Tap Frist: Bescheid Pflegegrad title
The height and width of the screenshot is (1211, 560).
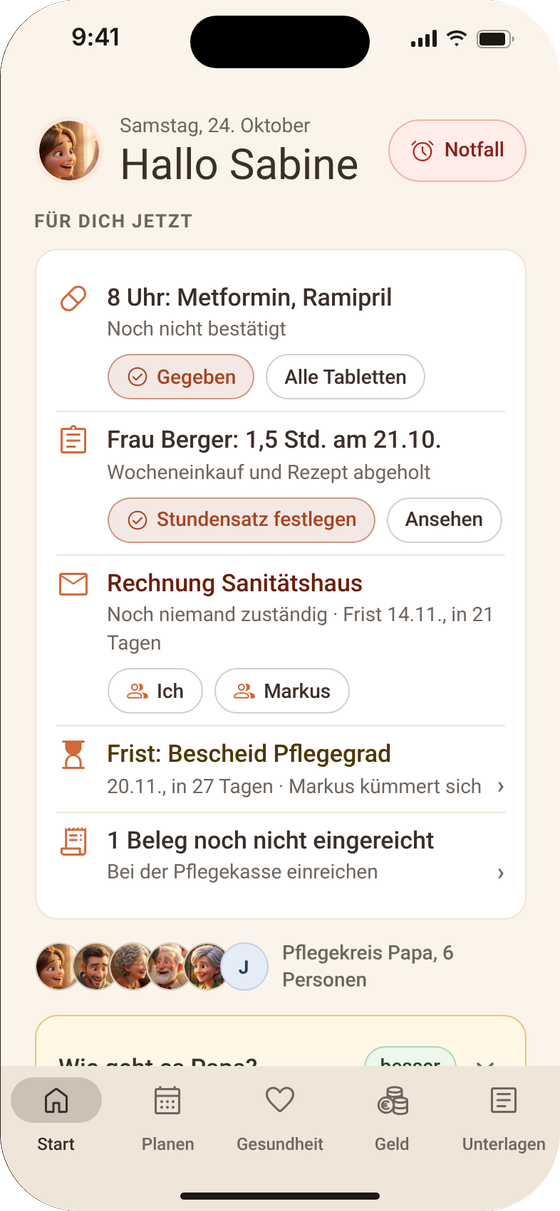point(249,754)
